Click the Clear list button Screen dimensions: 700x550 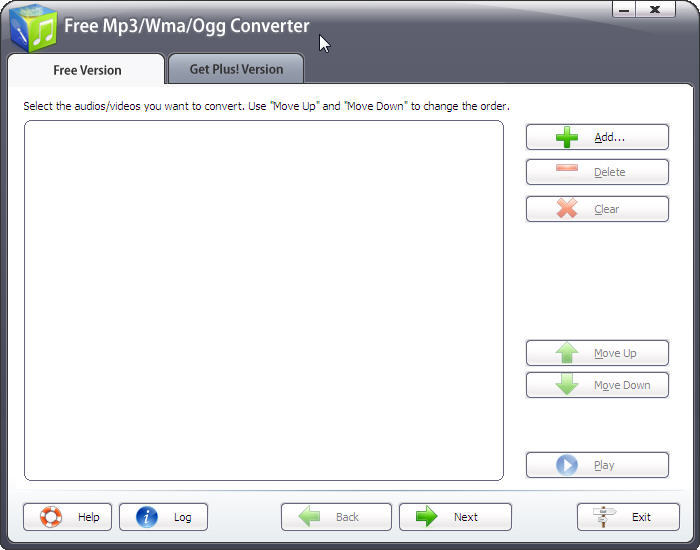597,209
